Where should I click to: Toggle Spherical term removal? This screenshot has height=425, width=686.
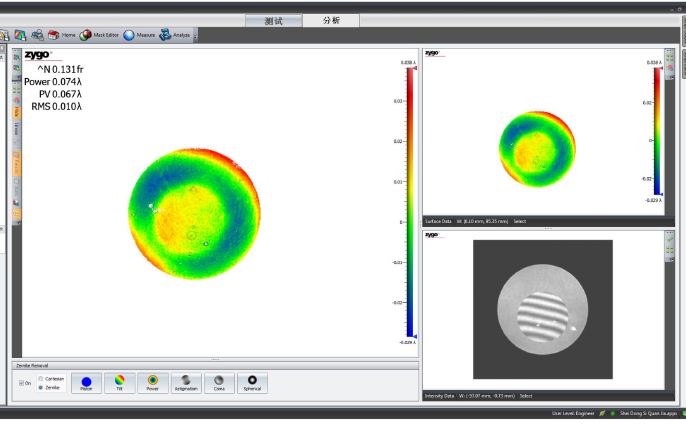click(x=252, y=382)
